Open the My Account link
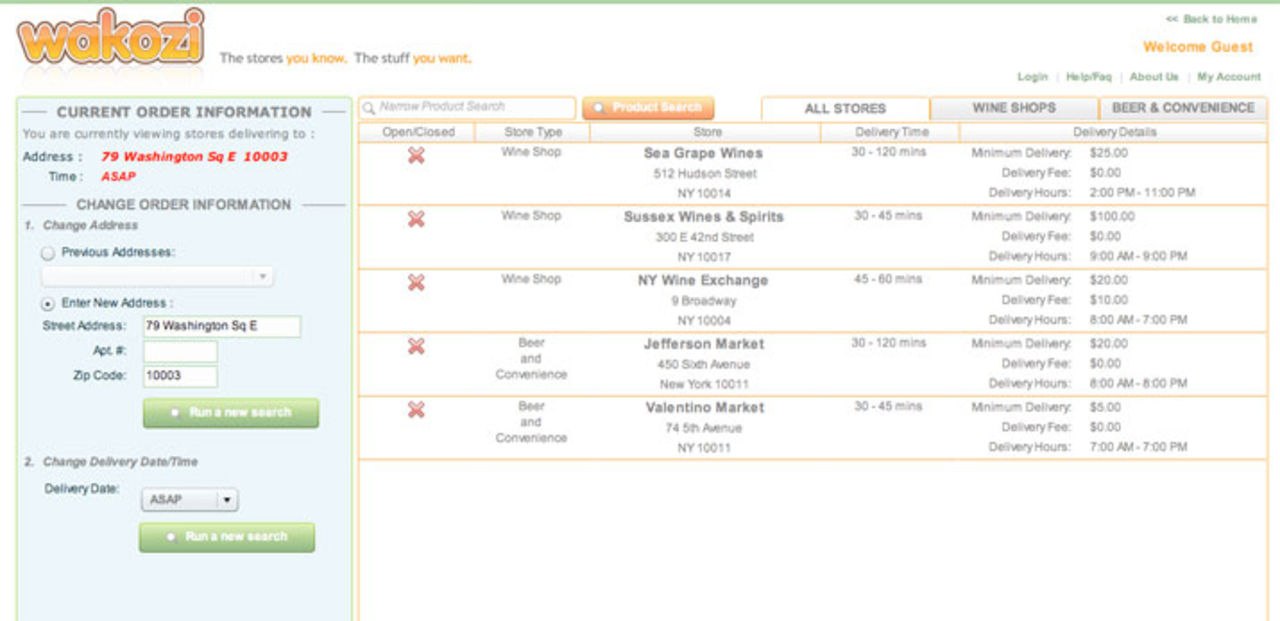This screenshot has height=621, width=1280. (x=1229, y=77)
